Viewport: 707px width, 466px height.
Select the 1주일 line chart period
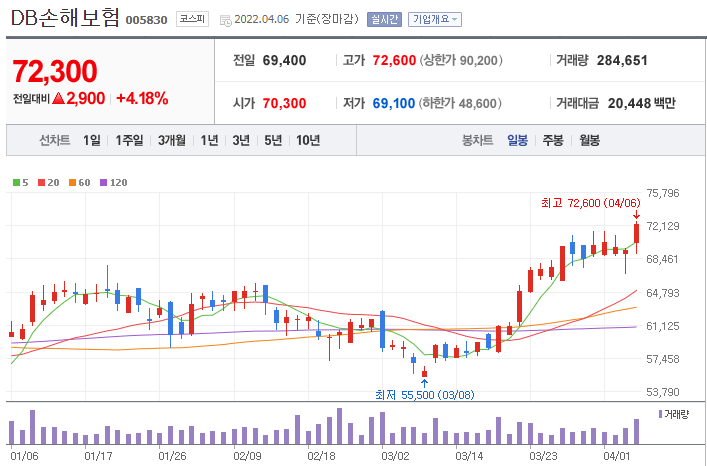coord(129,140)
